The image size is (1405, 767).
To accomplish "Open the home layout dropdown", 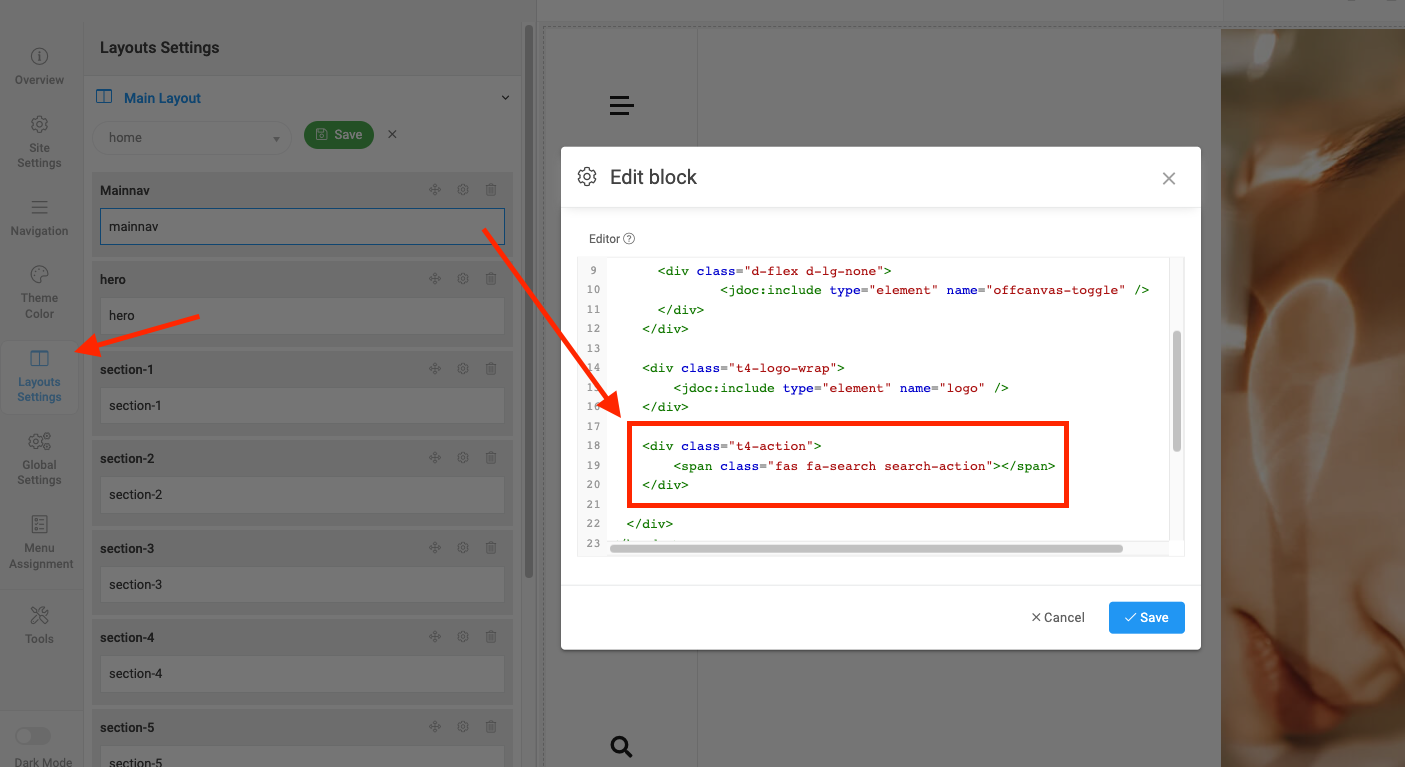I will (191, 138).
